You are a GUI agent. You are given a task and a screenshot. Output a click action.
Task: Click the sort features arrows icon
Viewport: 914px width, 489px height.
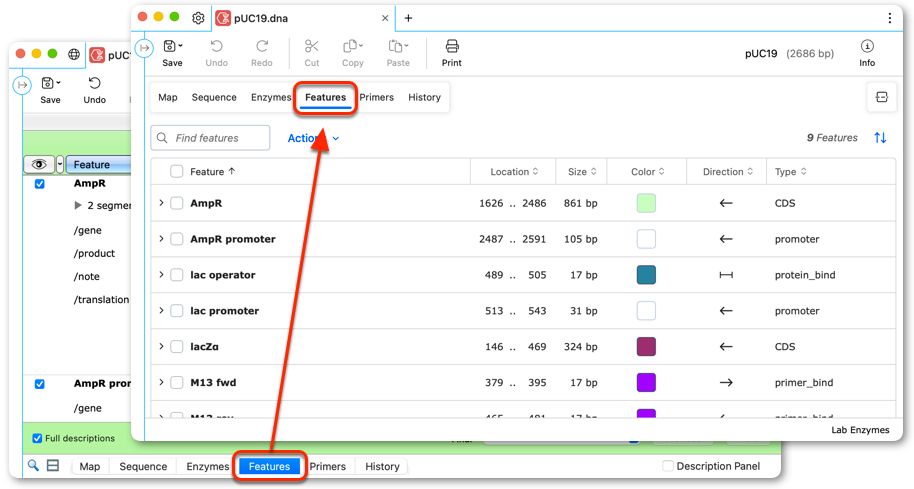(880, 138)
